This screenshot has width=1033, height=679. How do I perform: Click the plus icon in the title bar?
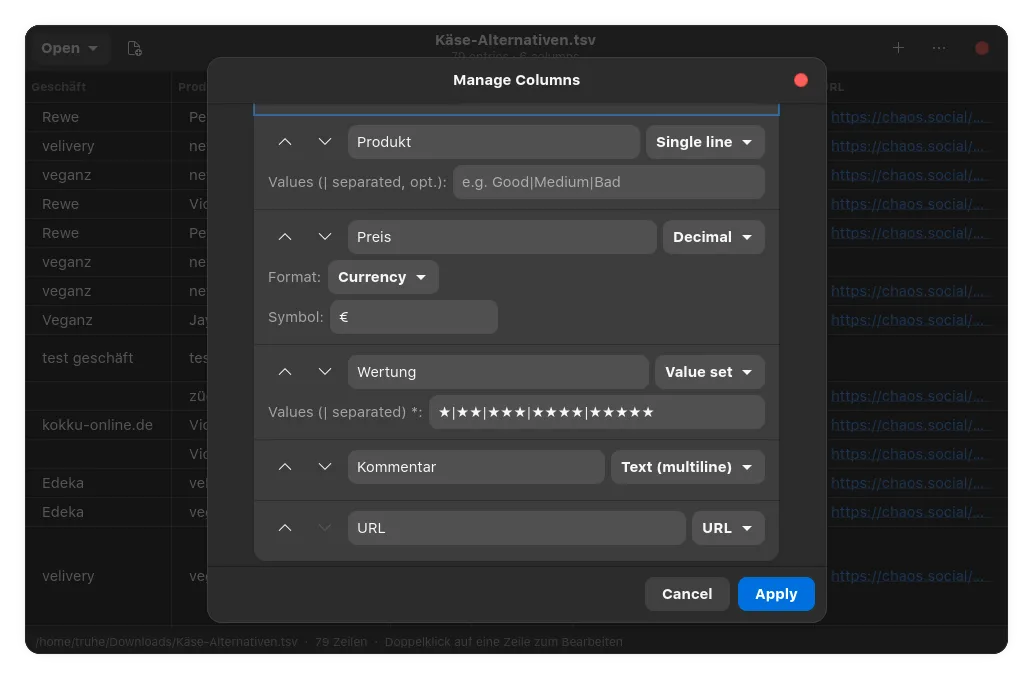pyautogui.click(x=898, y=47)
